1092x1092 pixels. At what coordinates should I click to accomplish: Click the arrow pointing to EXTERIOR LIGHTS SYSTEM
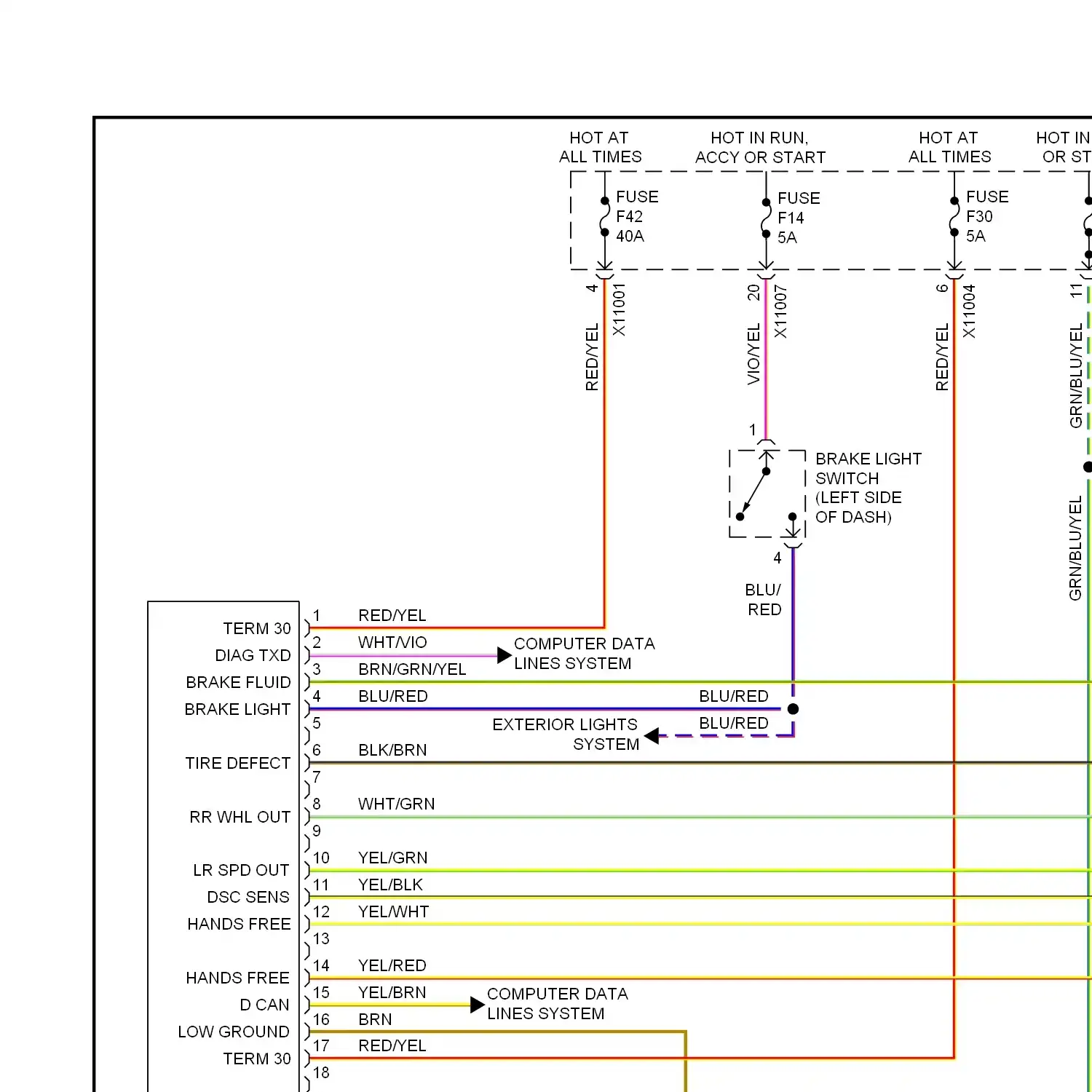(652, 736)
